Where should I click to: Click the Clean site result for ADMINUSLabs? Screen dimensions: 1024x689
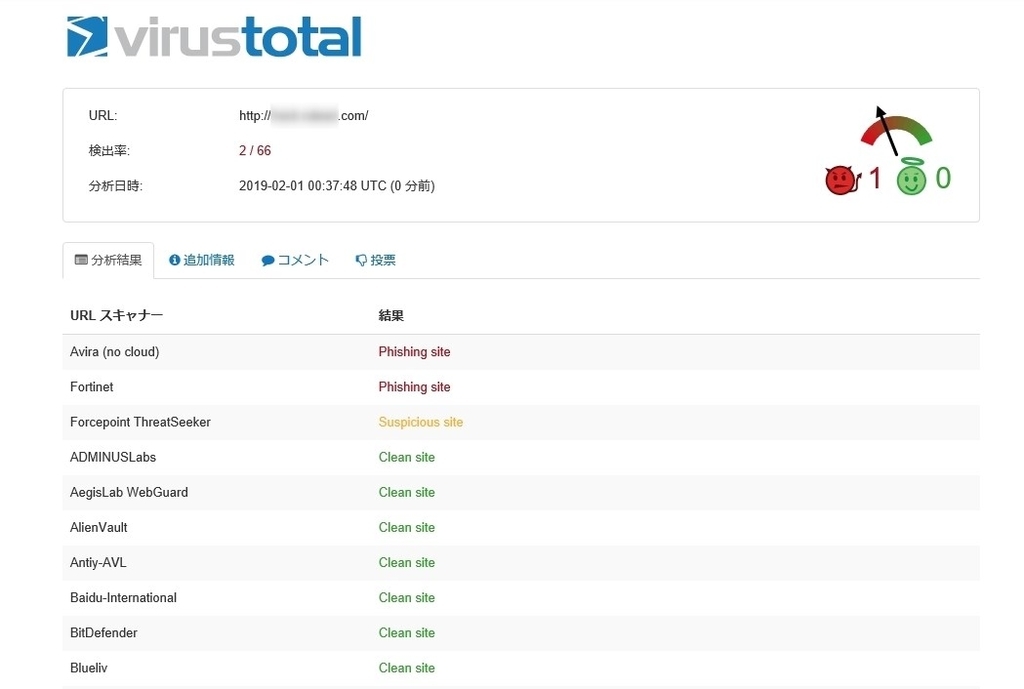407,458
